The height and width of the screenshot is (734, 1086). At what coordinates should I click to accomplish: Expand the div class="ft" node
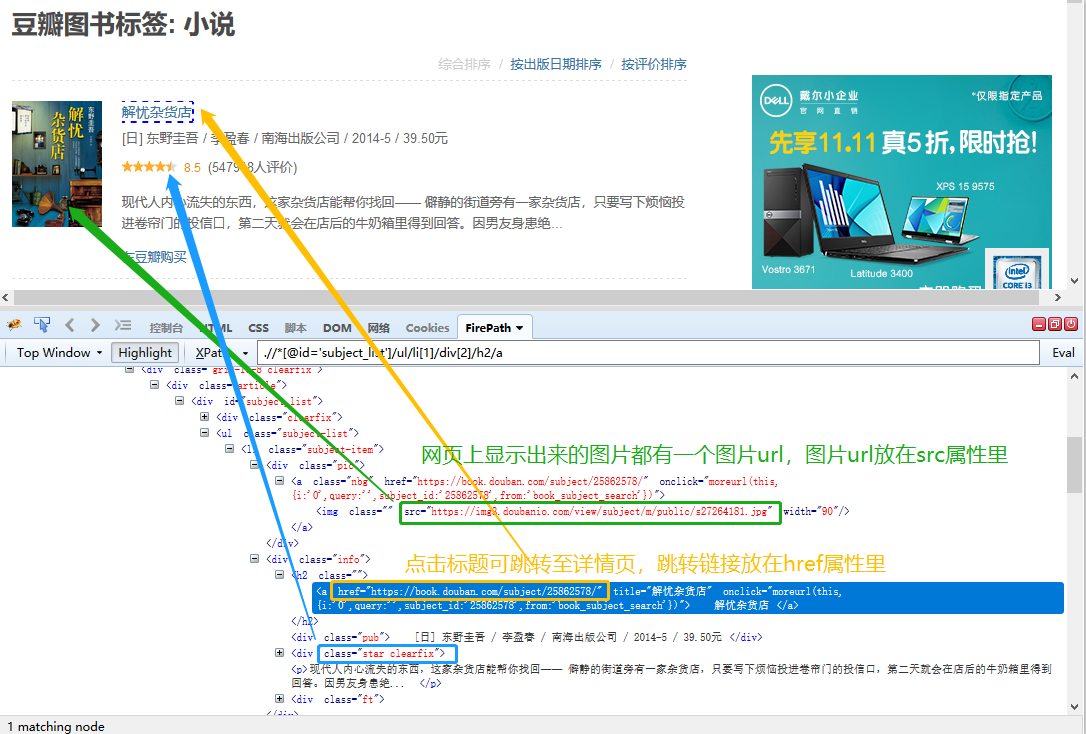tap(279, 699)
